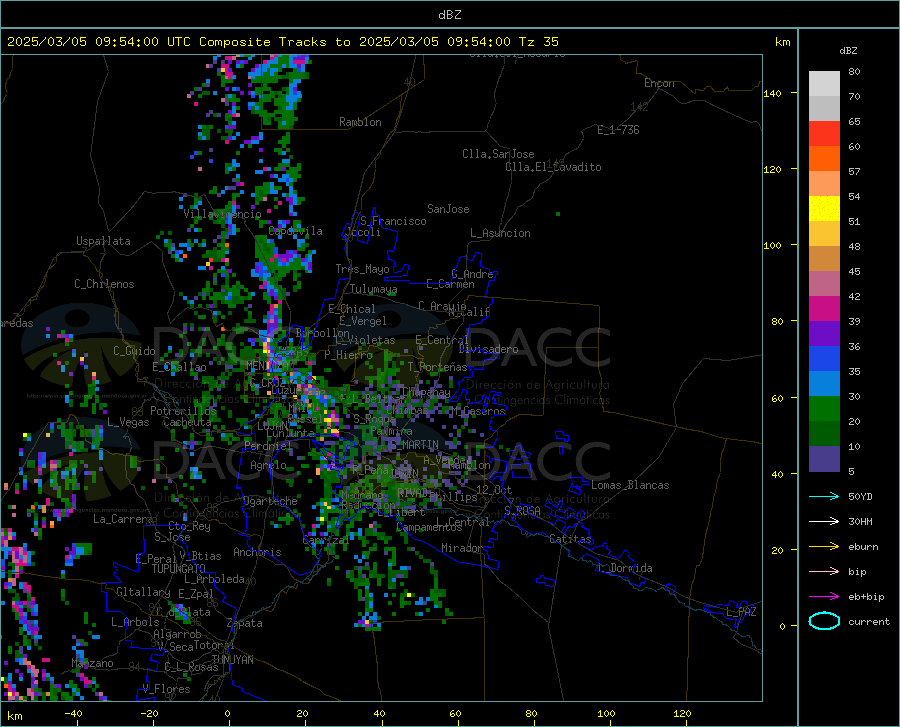Screen dimensions: 900x727
Task: Click the magenta eb+bip arrow in the legend
Action: tap(824, 597)
